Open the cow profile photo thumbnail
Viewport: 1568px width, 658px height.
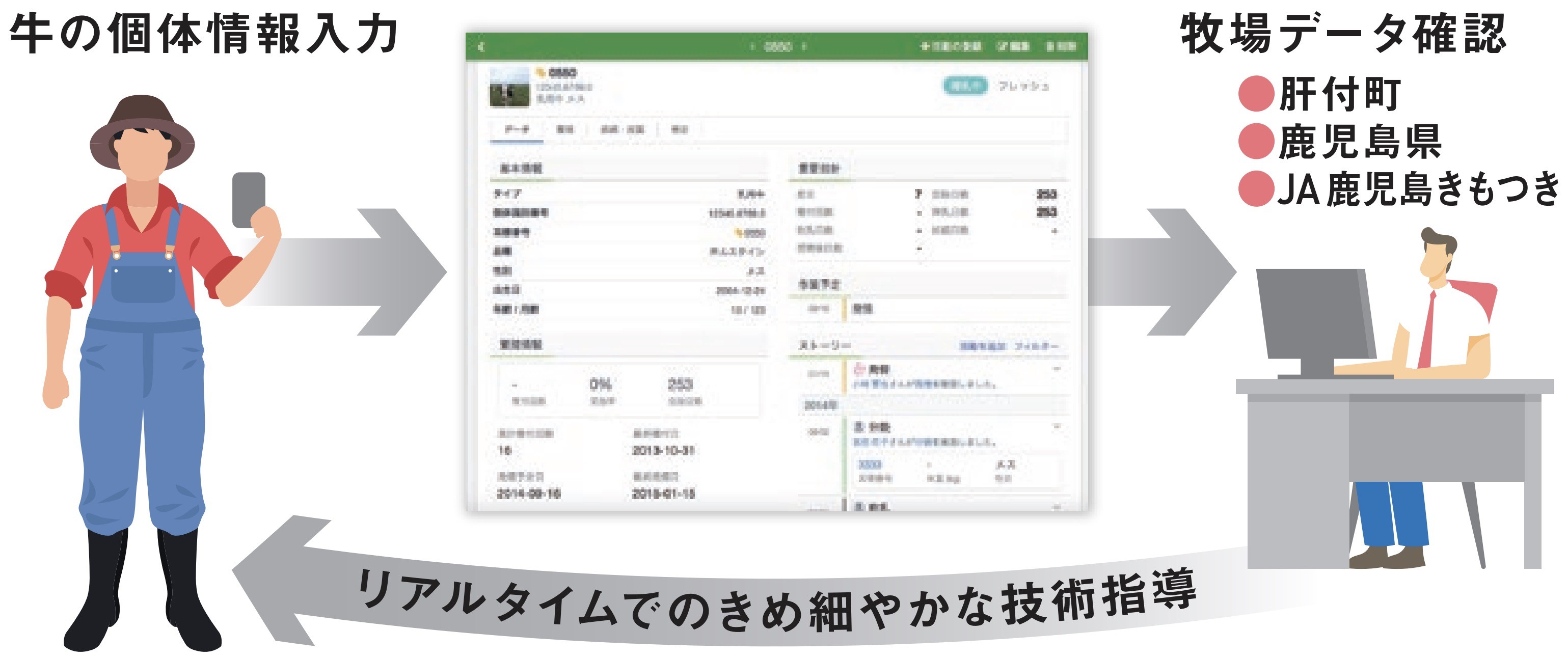coord(509,87)
